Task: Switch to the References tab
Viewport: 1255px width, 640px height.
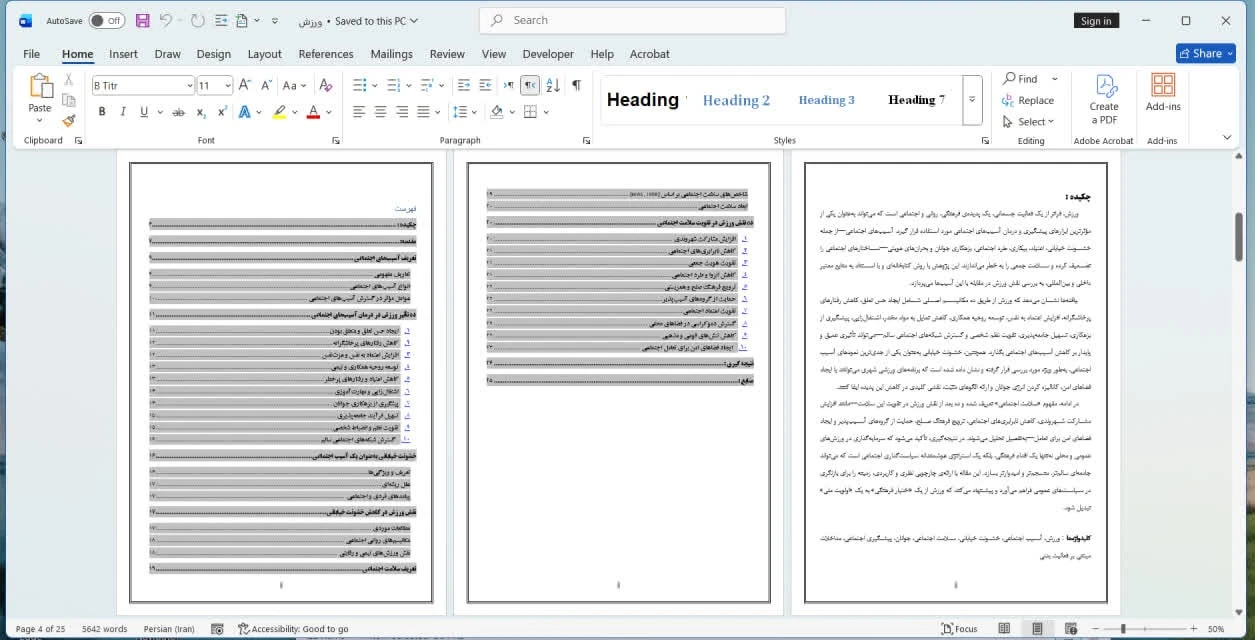Action: pos(326,54)
